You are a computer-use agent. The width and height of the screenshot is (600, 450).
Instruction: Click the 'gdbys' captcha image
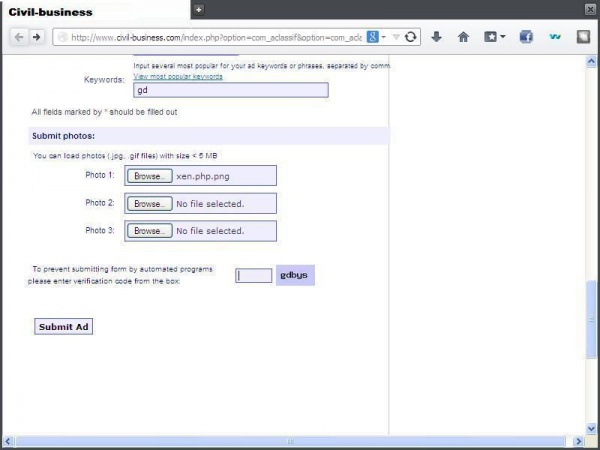(295, 275)
